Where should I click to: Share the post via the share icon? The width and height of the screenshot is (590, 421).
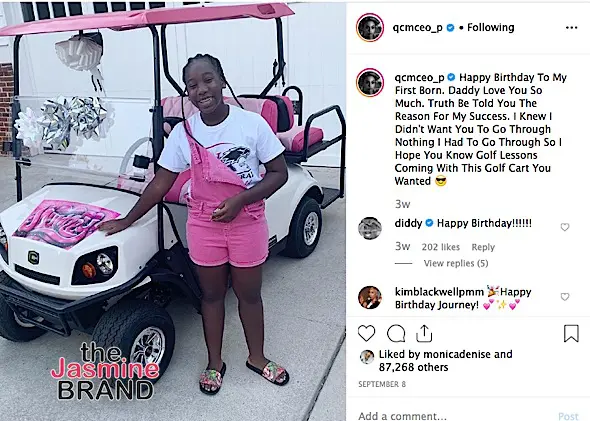tap(424, 333)
